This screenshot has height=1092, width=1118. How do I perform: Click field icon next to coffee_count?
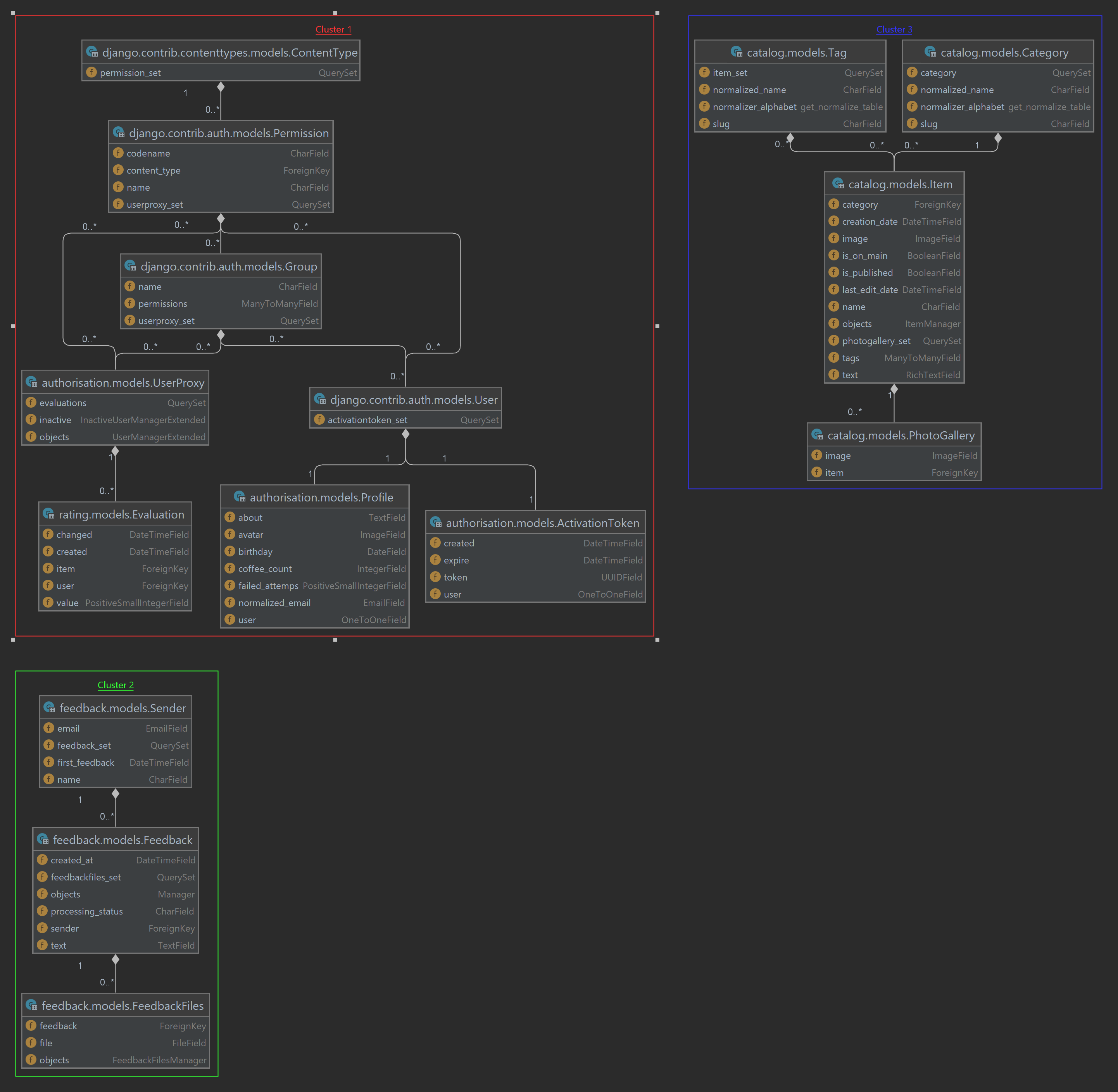(x=230, y=568)
